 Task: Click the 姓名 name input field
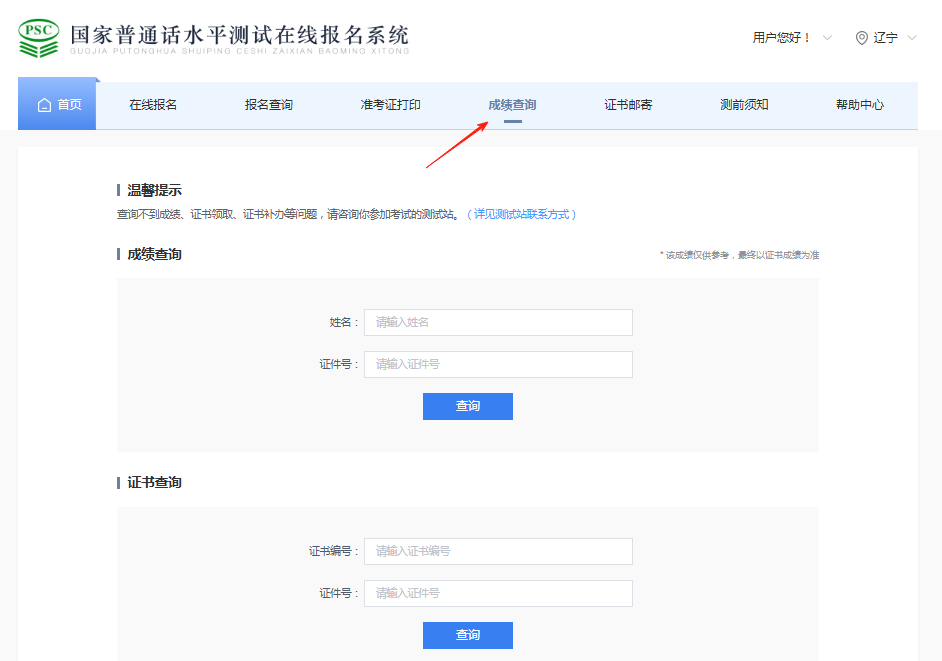click(497, 322)
